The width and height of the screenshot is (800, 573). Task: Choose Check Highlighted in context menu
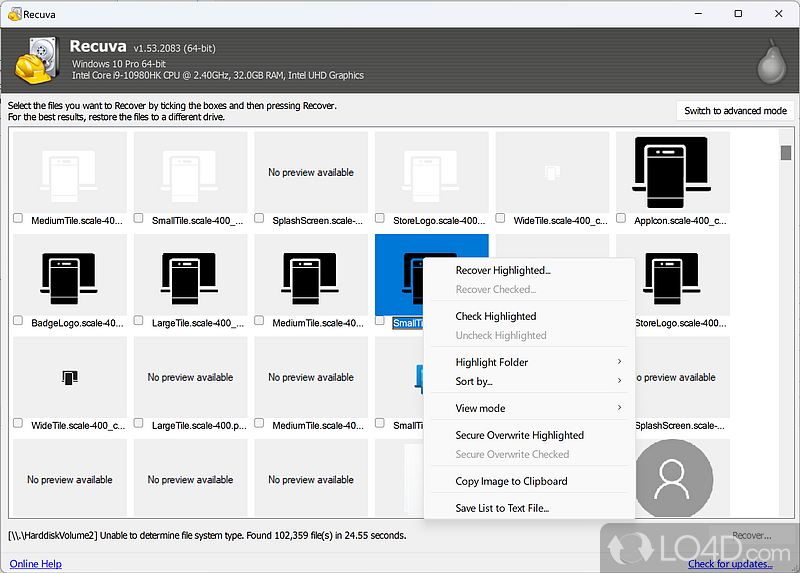(x=530, y=316)
